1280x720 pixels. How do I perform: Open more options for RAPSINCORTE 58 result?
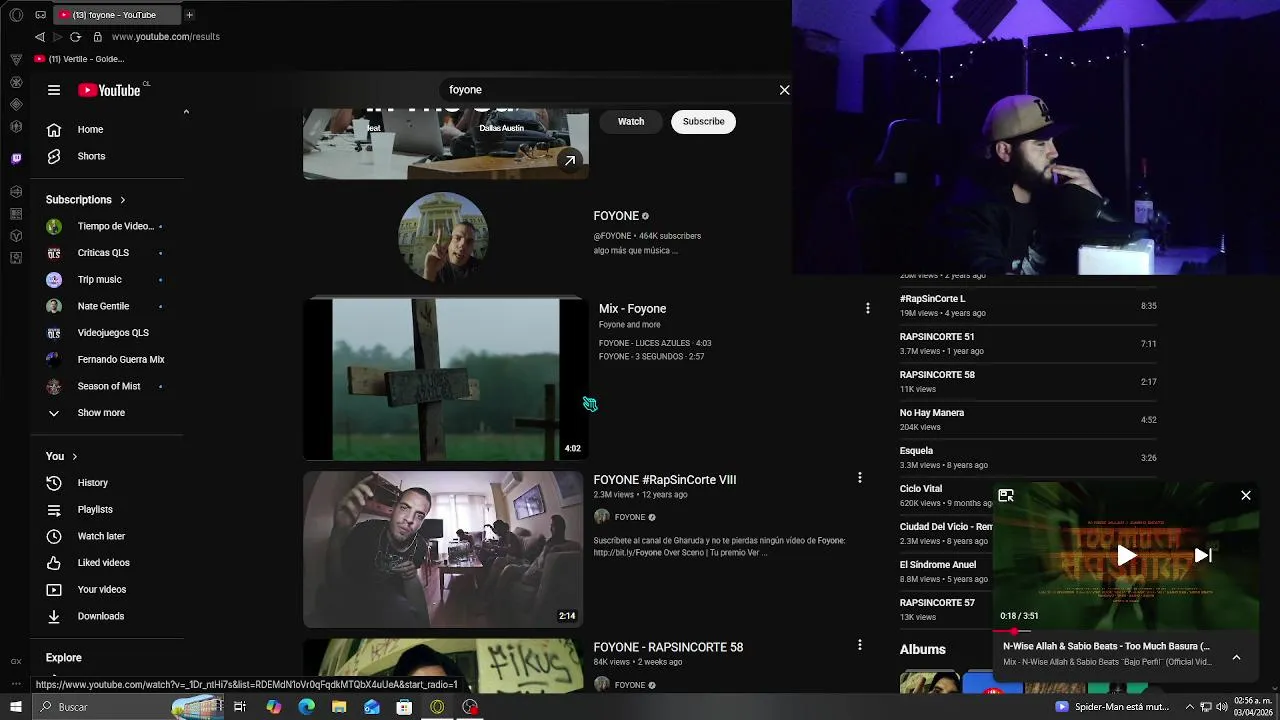859,645
